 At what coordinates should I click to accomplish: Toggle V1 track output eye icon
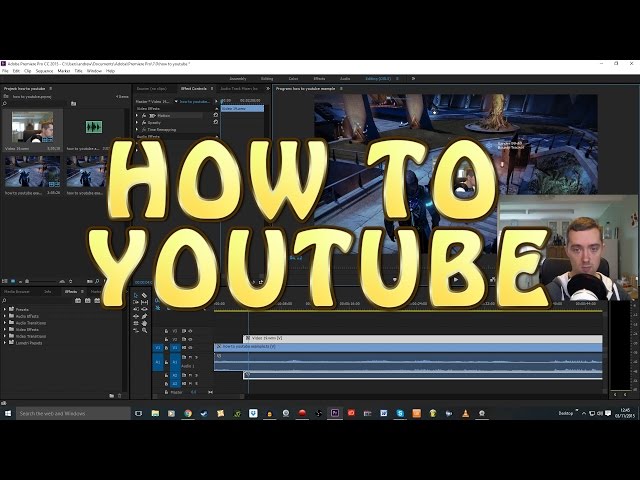pyautogui.click(x=190, y=348)
